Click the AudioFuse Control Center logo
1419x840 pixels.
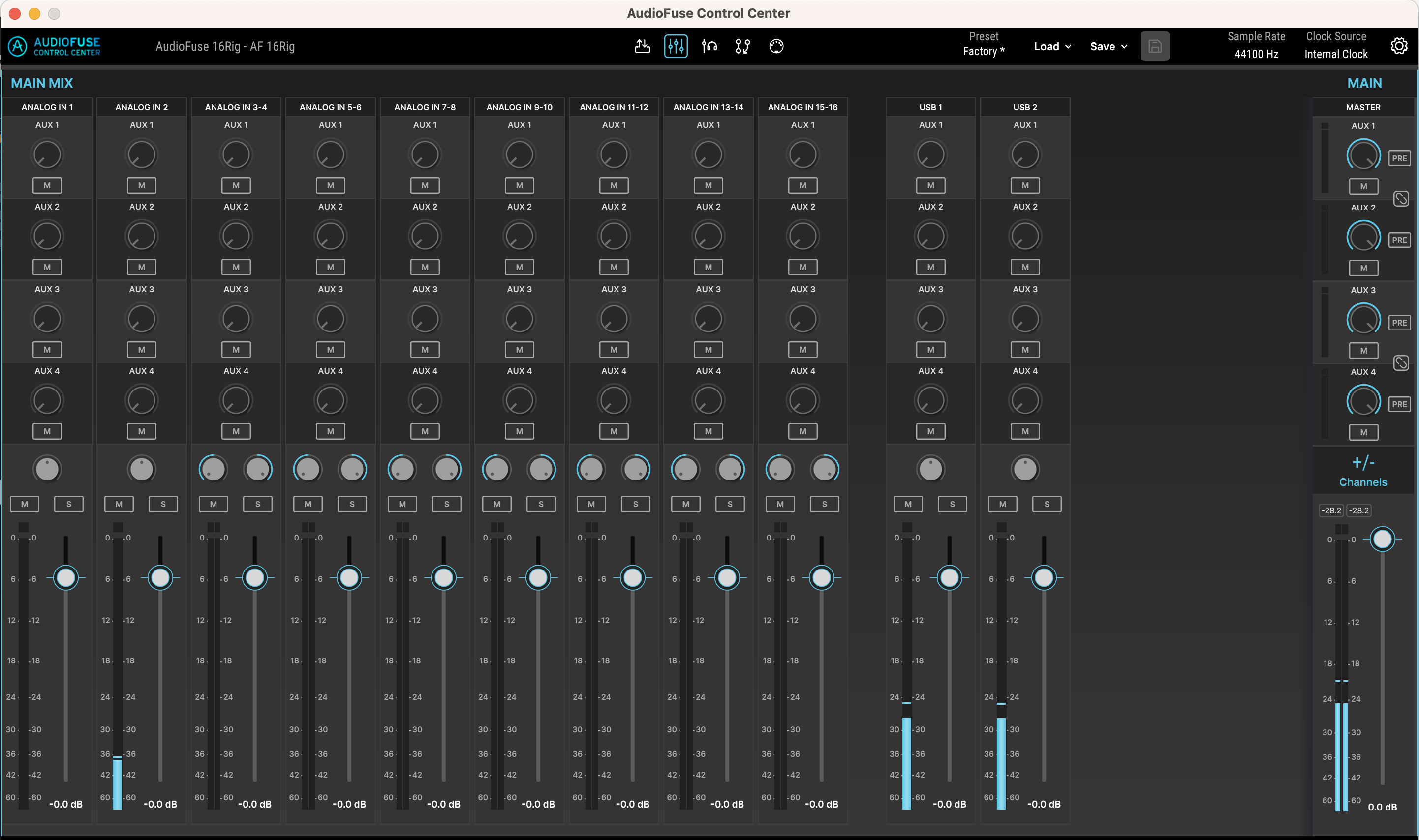pyautogui.click(x=54, y=46)
